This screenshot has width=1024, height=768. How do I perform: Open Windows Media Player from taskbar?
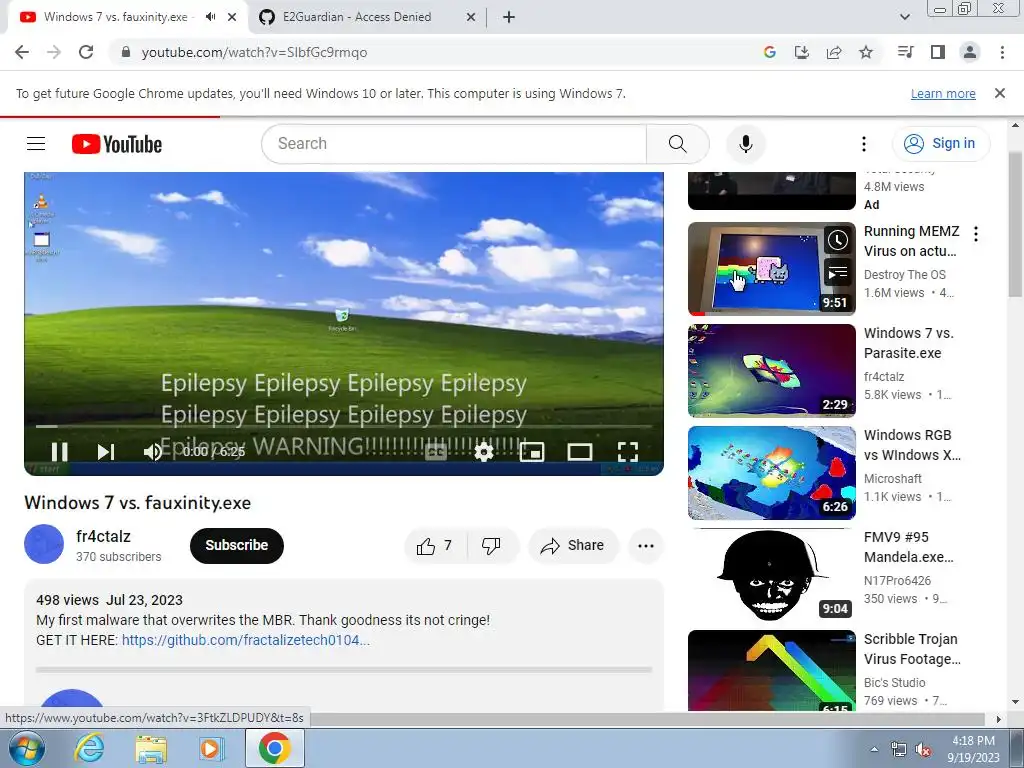[212, 748]
